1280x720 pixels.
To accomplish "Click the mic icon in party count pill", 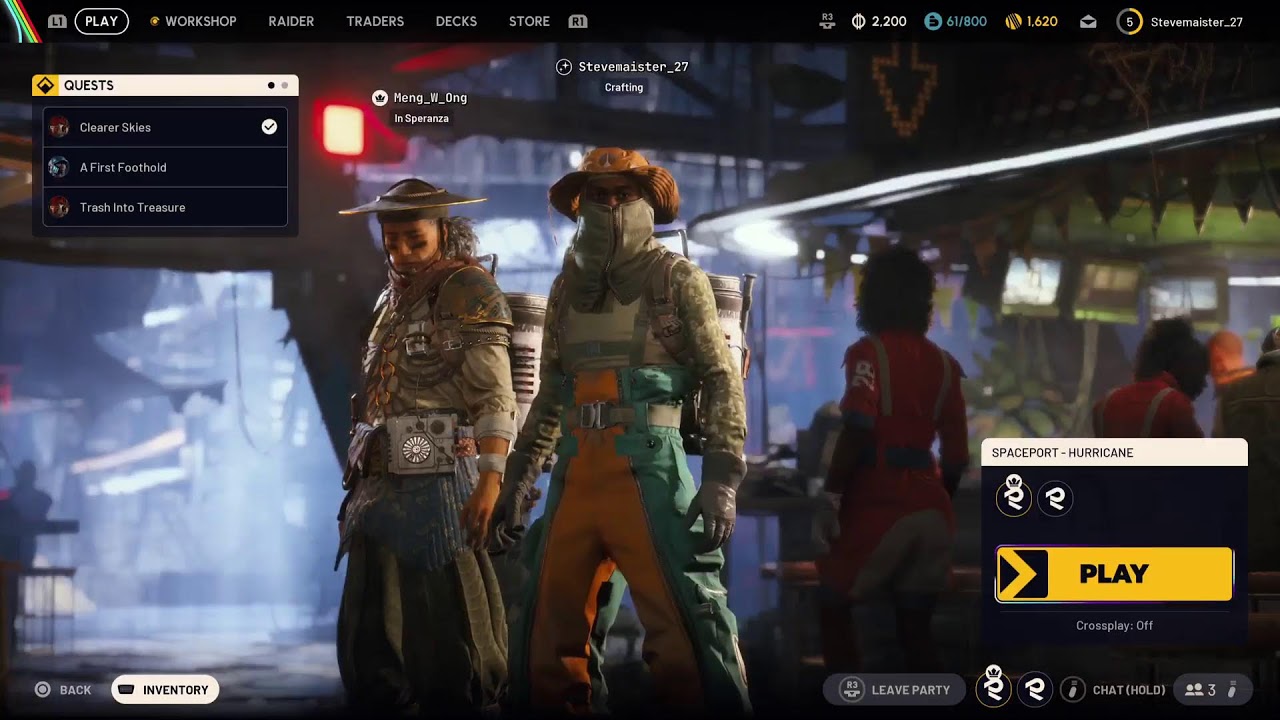I will [x=1233, y=690].
